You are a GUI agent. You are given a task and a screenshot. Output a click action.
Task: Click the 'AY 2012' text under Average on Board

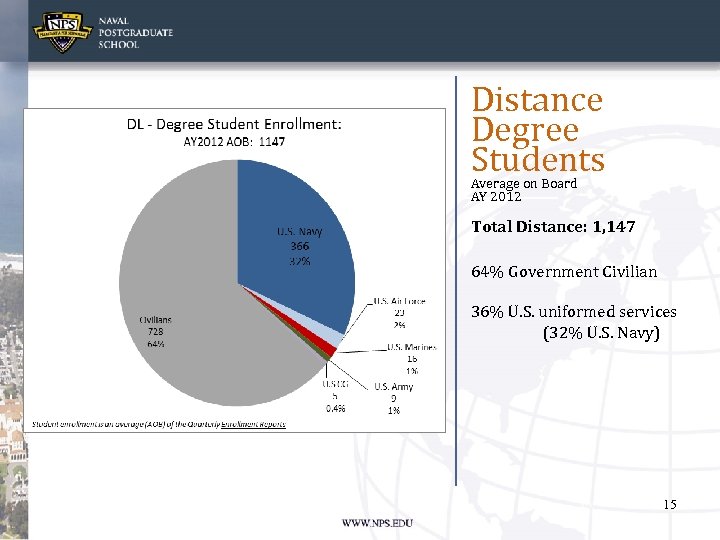(x=496, y=197)
